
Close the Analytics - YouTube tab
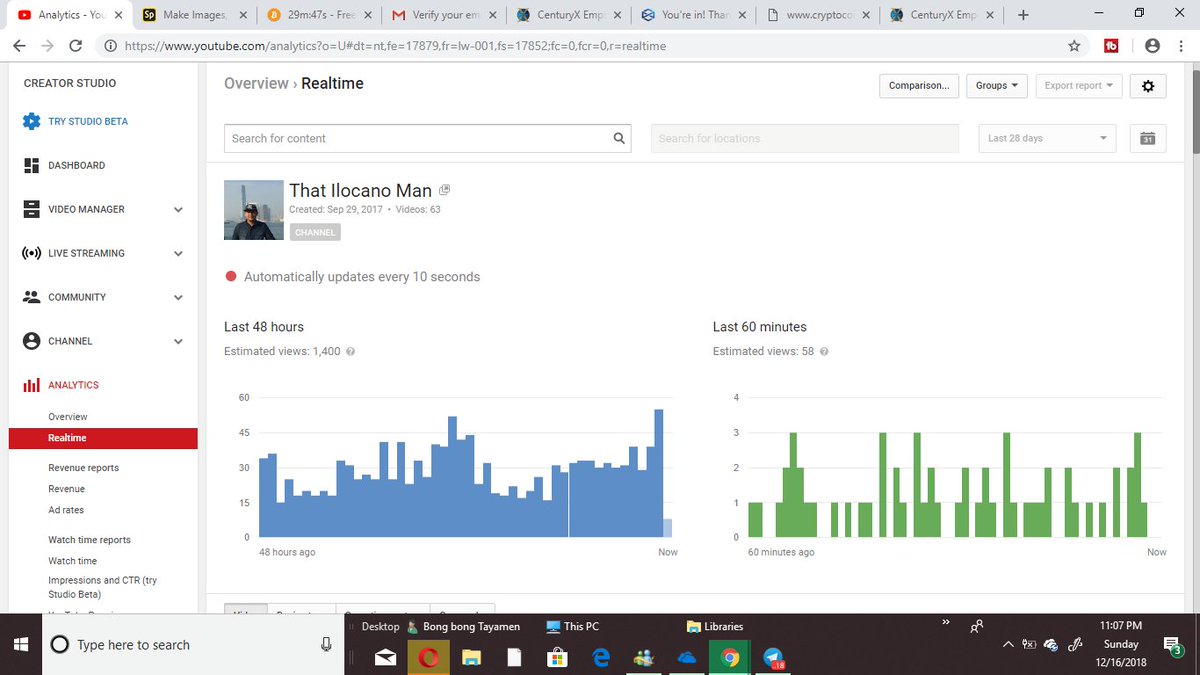coord(119,16)
